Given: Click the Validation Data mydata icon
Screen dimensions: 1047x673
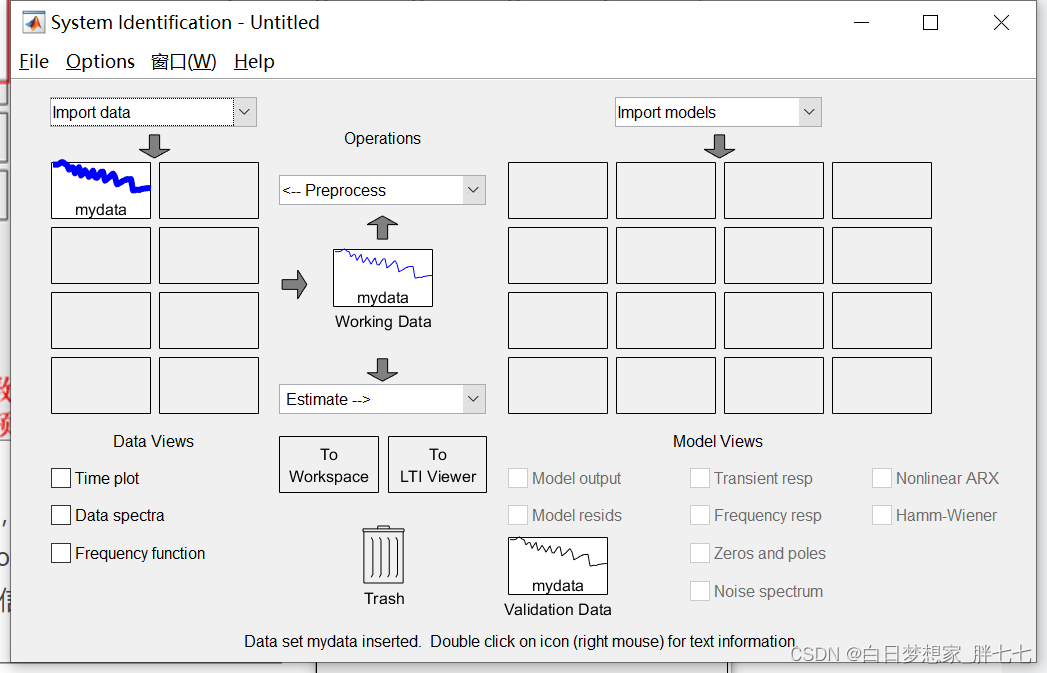Looking at the screenshot, I should [x=558, y=566].
